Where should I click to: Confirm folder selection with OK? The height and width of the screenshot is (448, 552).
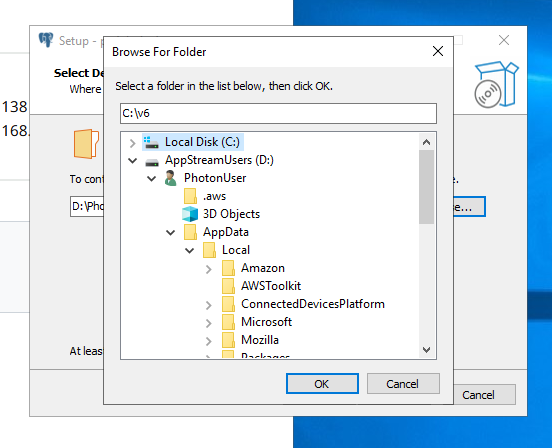coord(322,384)
